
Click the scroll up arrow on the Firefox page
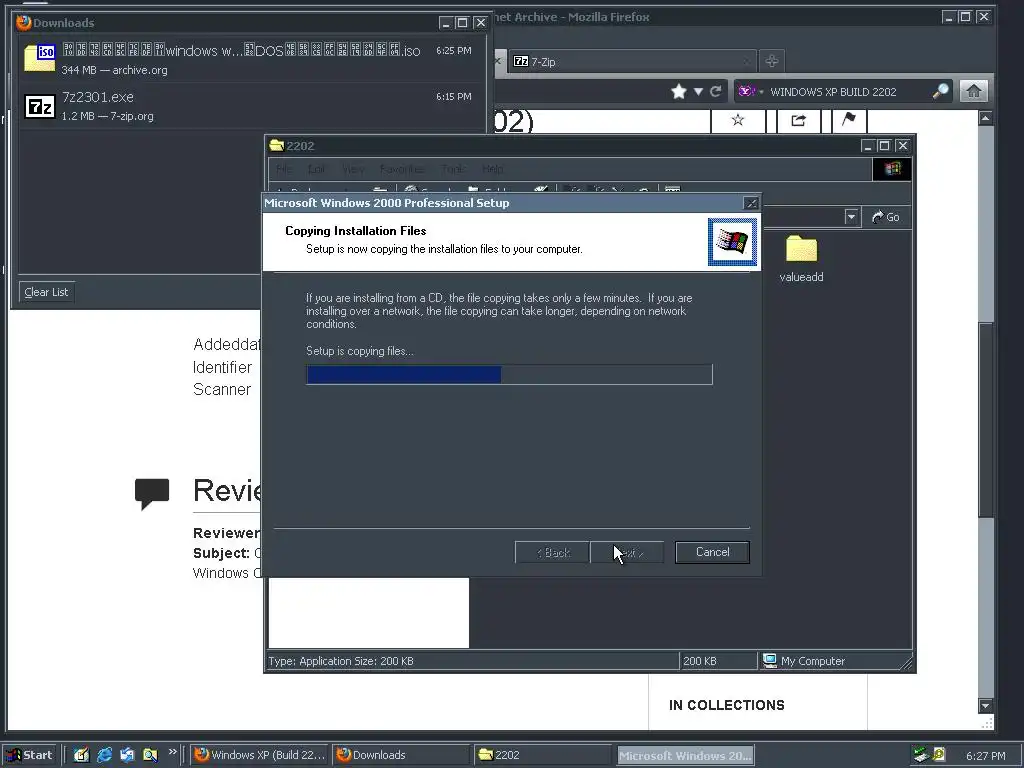[985, 118]
